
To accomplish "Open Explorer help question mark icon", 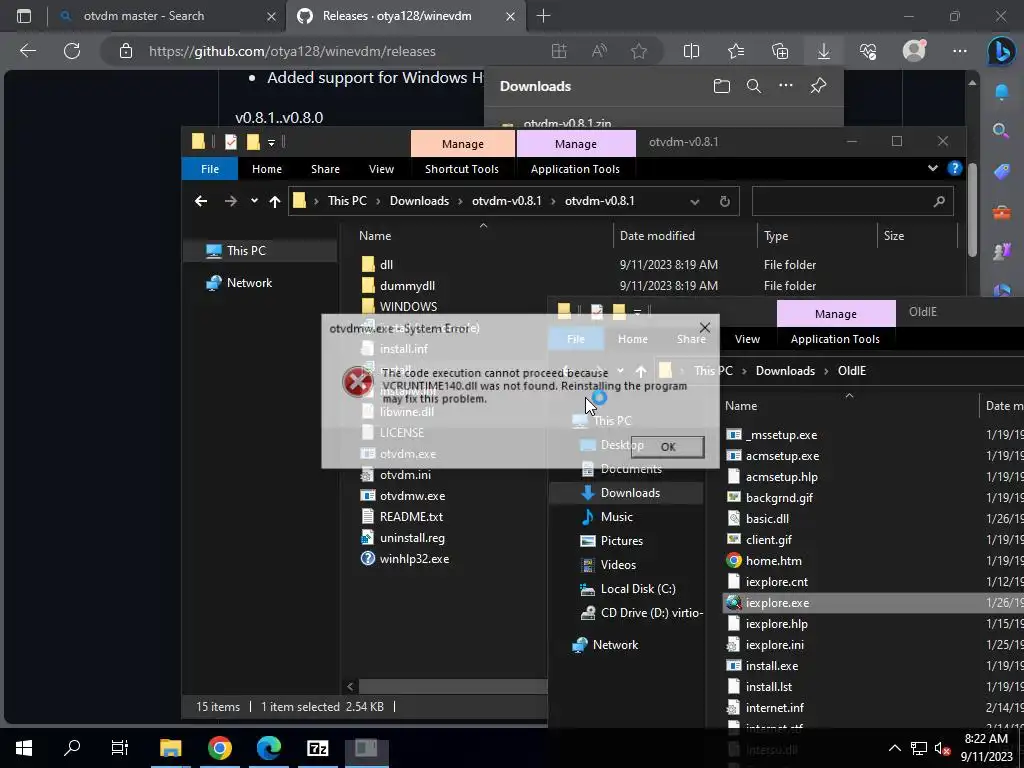I will [x=955, y=168].
